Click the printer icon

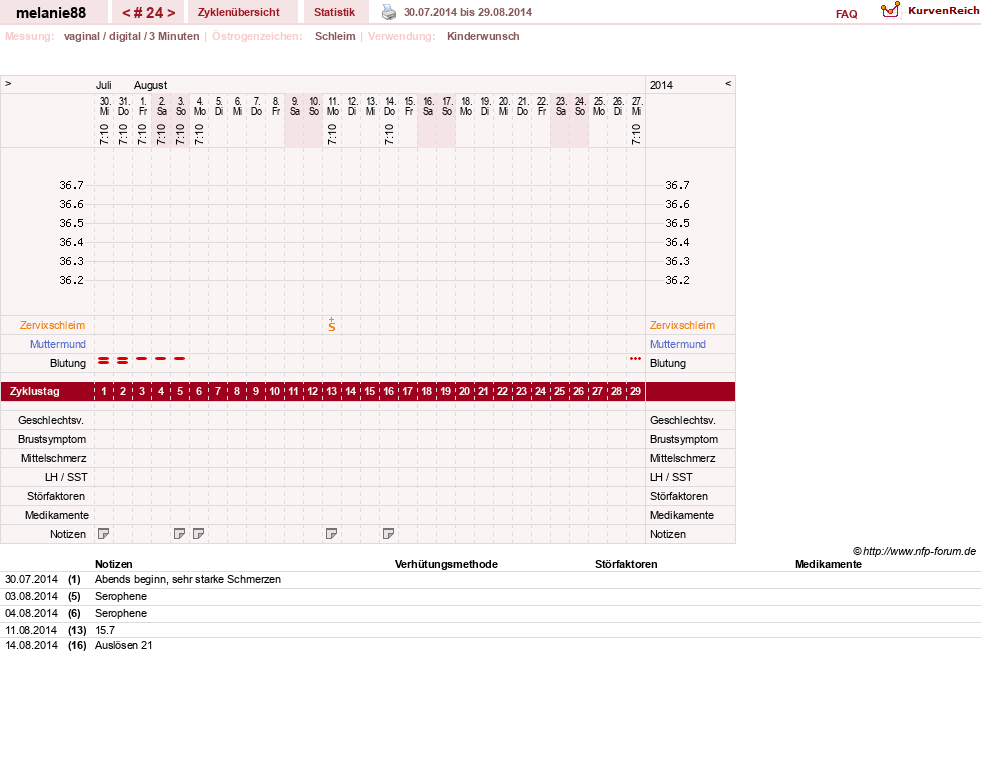tap(389, 12)
